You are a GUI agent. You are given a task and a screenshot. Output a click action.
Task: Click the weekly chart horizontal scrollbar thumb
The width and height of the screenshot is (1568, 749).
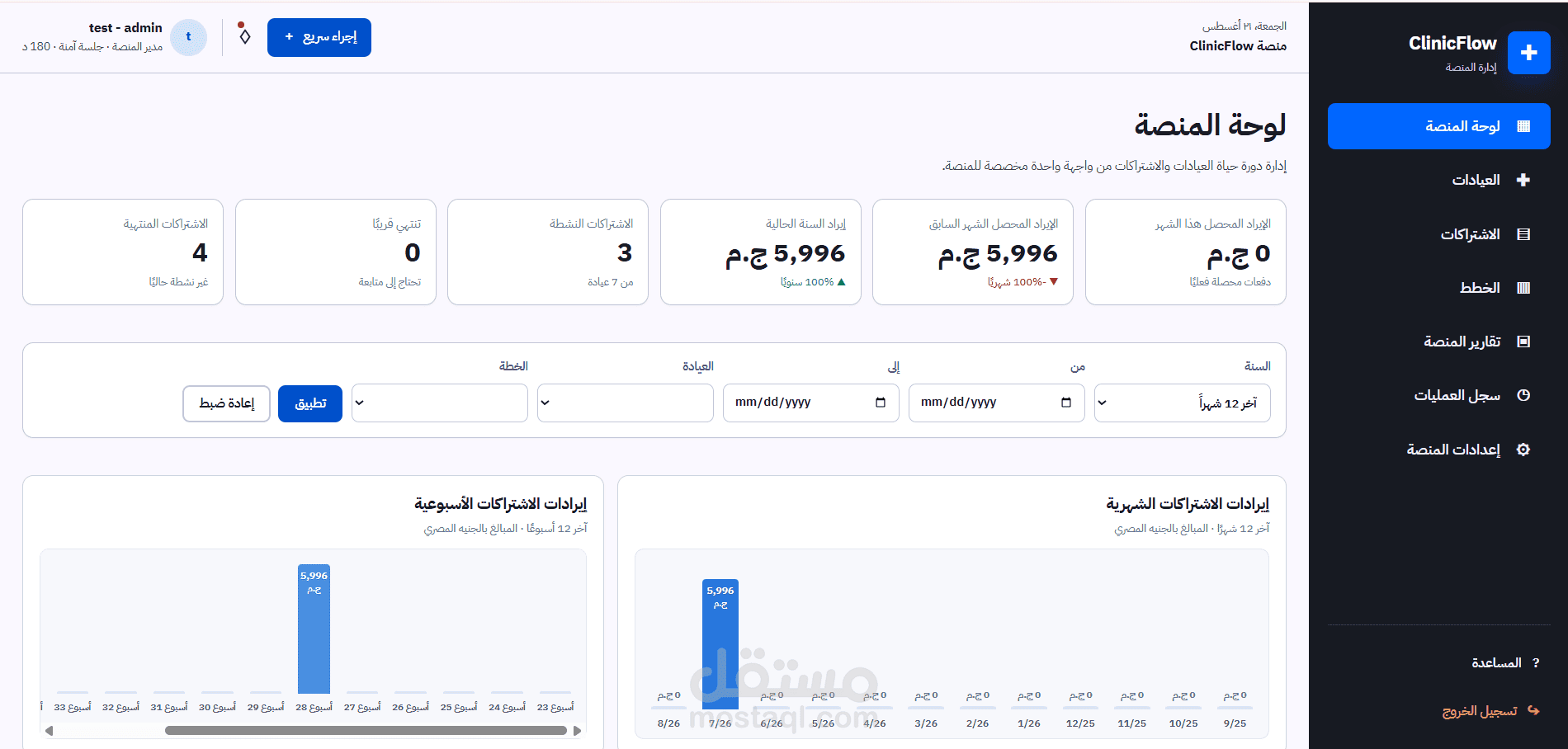click(x=366, y=731)
